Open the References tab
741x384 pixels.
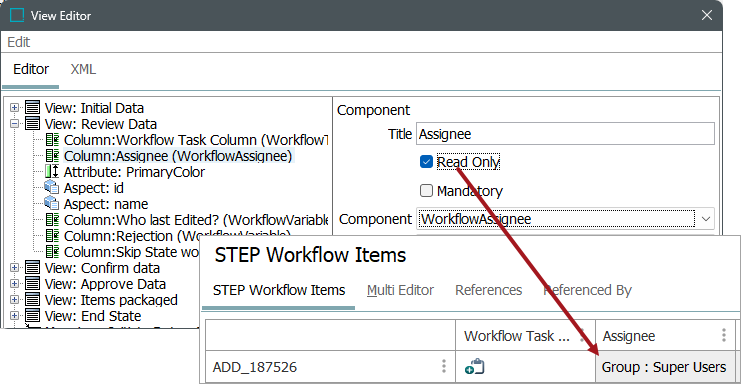pyautogui.click(x=488, y=290)
